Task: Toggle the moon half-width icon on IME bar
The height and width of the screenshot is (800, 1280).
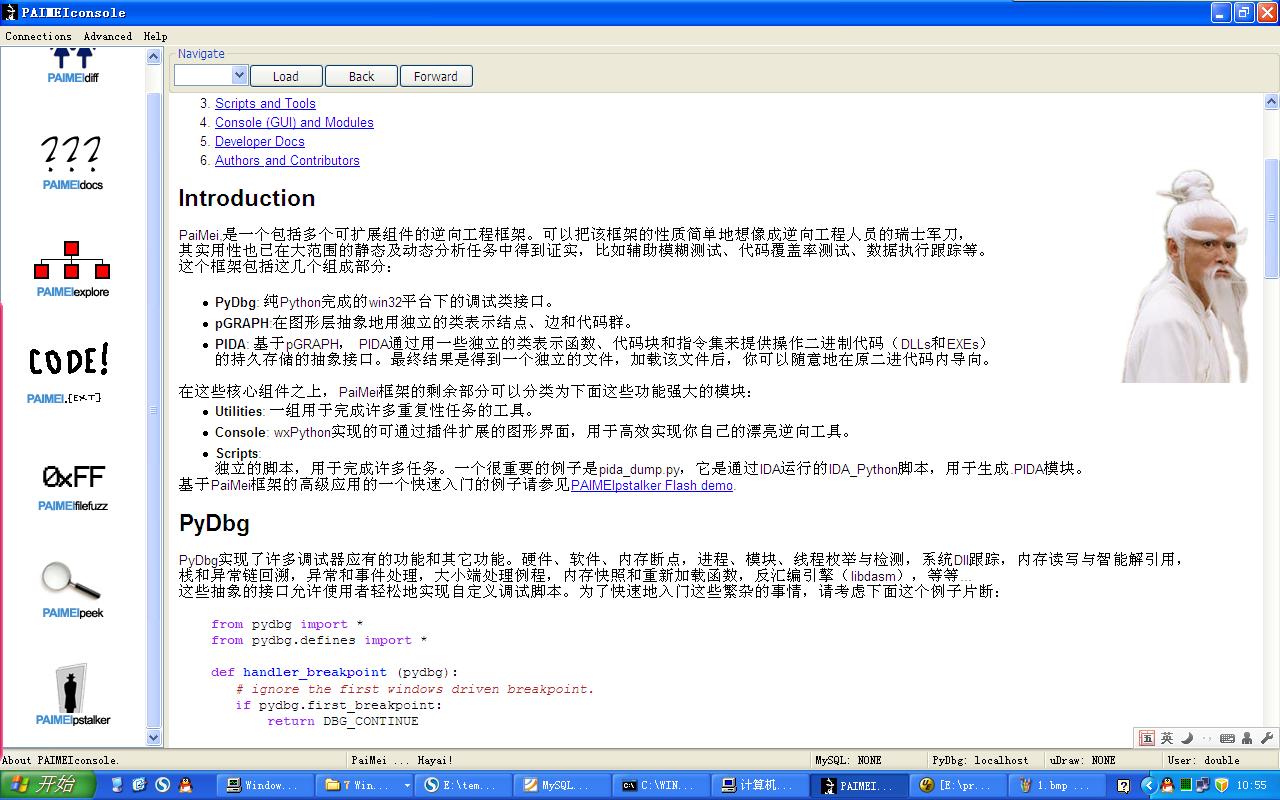Action: [x=1187, y=739]
